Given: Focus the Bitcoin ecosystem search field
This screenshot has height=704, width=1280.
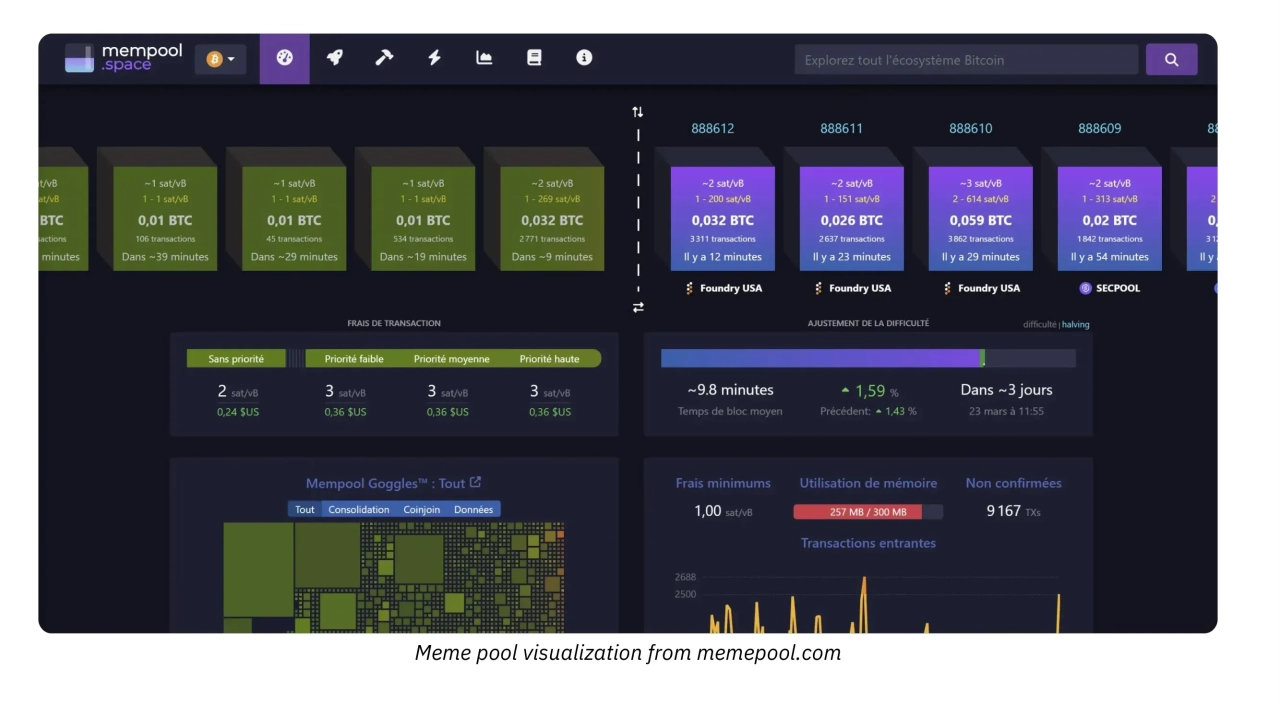Looking at the screenshot, I should coord(965,60).
